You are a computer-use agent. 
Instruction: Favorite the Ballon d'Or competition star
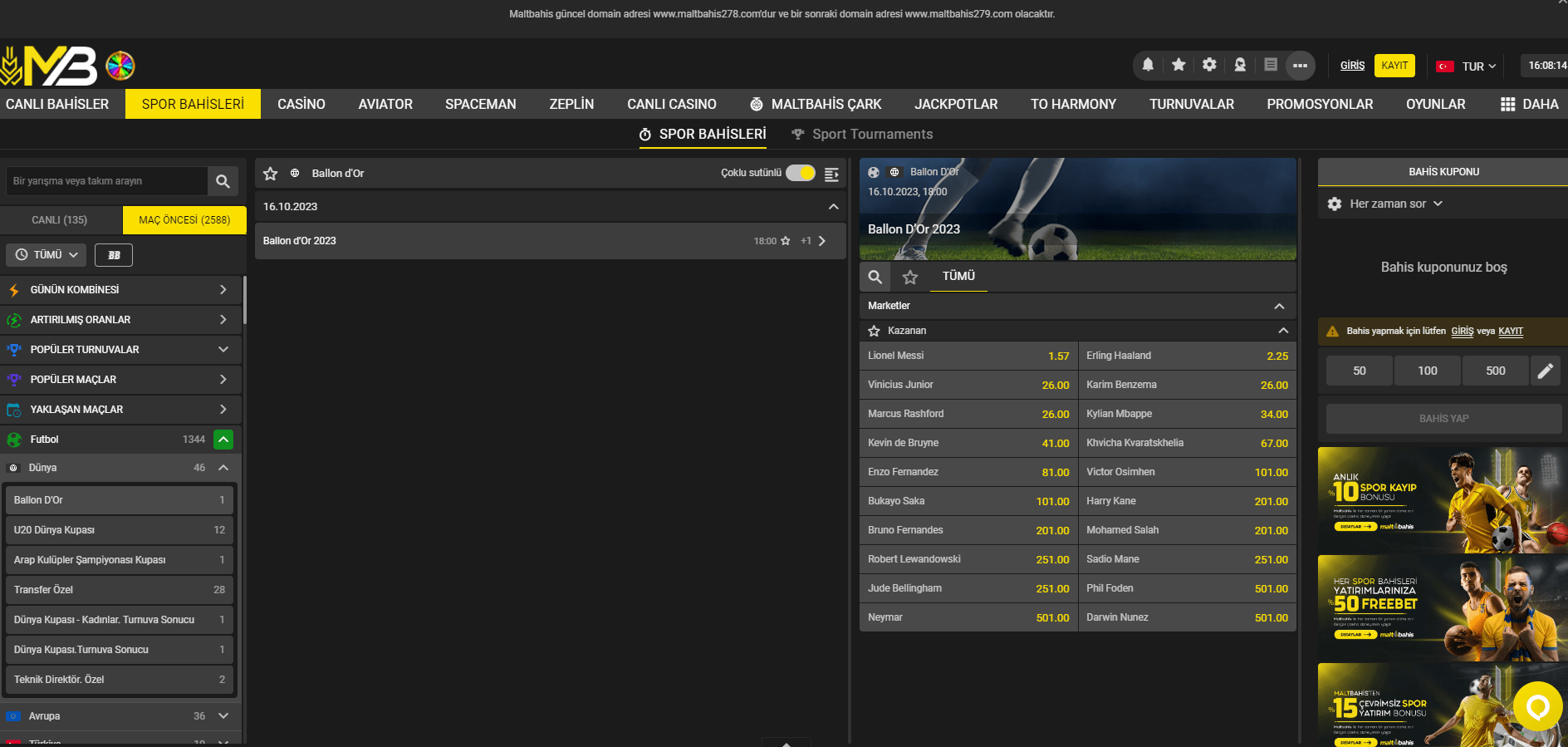pyautogui.click(x=270, y=174)
